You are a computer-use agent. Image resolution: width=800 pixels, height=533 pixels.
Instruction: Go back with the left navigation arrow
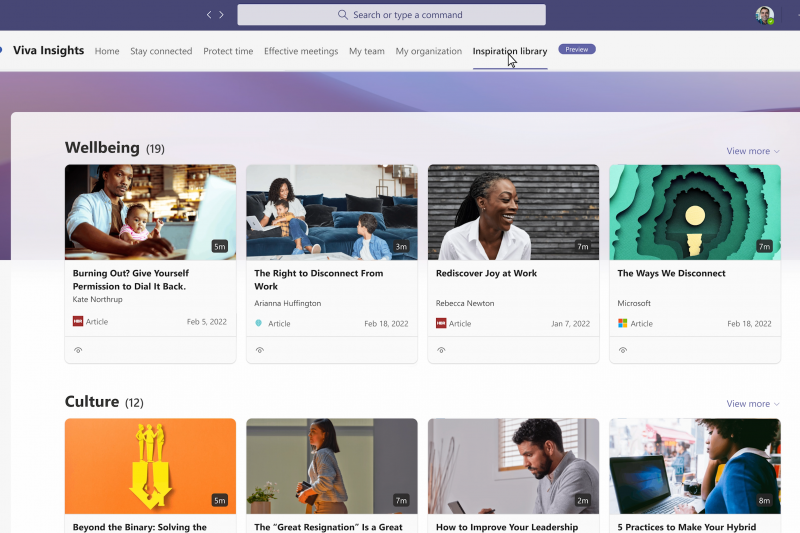pos(209,15)
